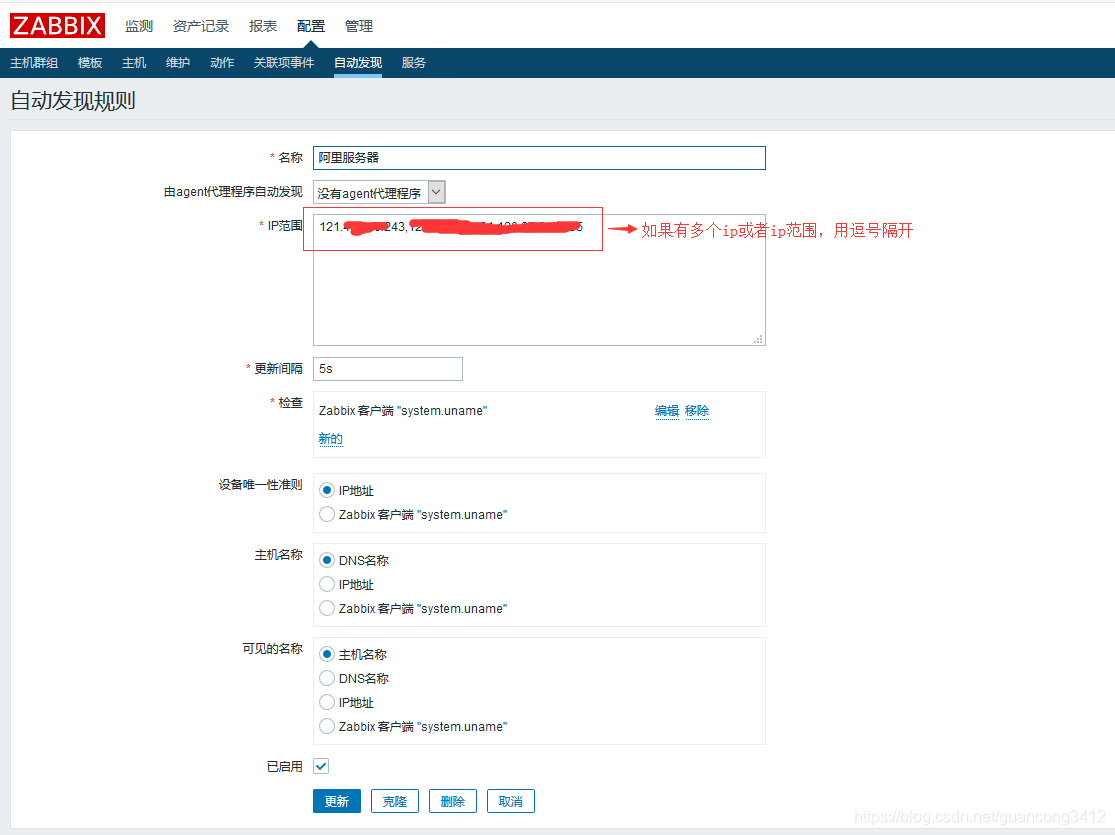
Task: Go to the 自动发现 submenu
Action: point(358,63)
